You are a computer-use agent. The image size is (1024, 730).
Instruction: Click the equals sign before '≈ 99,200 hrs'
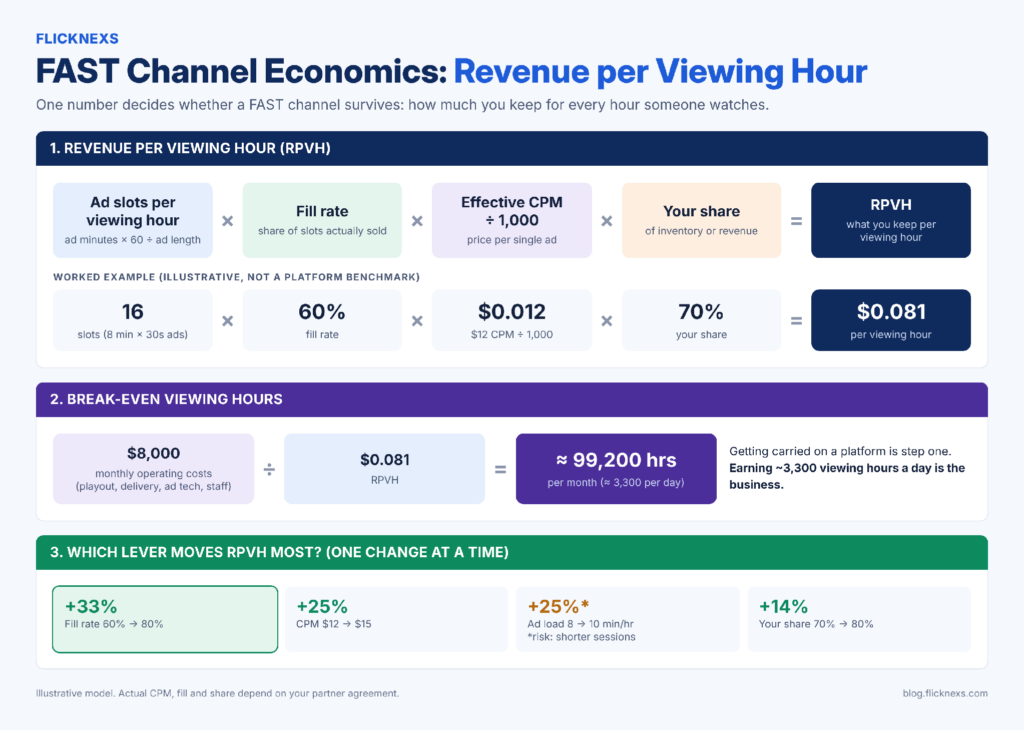(x=500, y=469)
